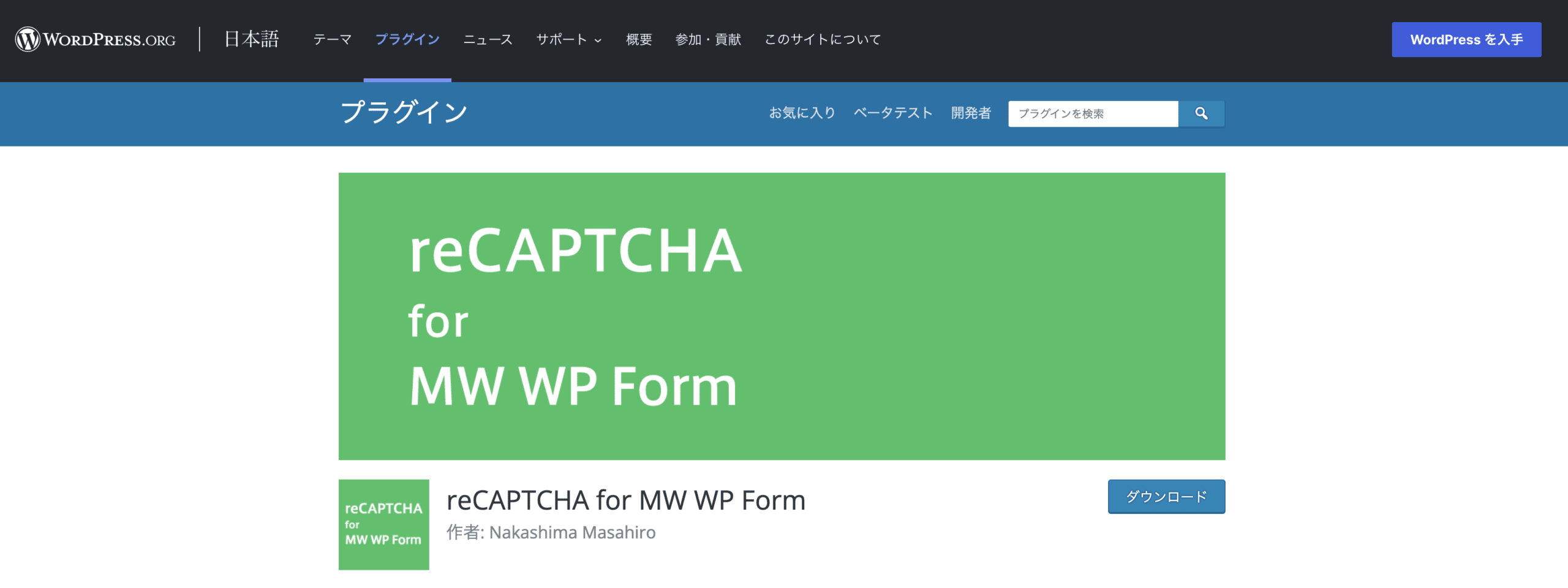
Task: Open author Nakashima Masahiro's profile
Action: [x=571, y=532]
